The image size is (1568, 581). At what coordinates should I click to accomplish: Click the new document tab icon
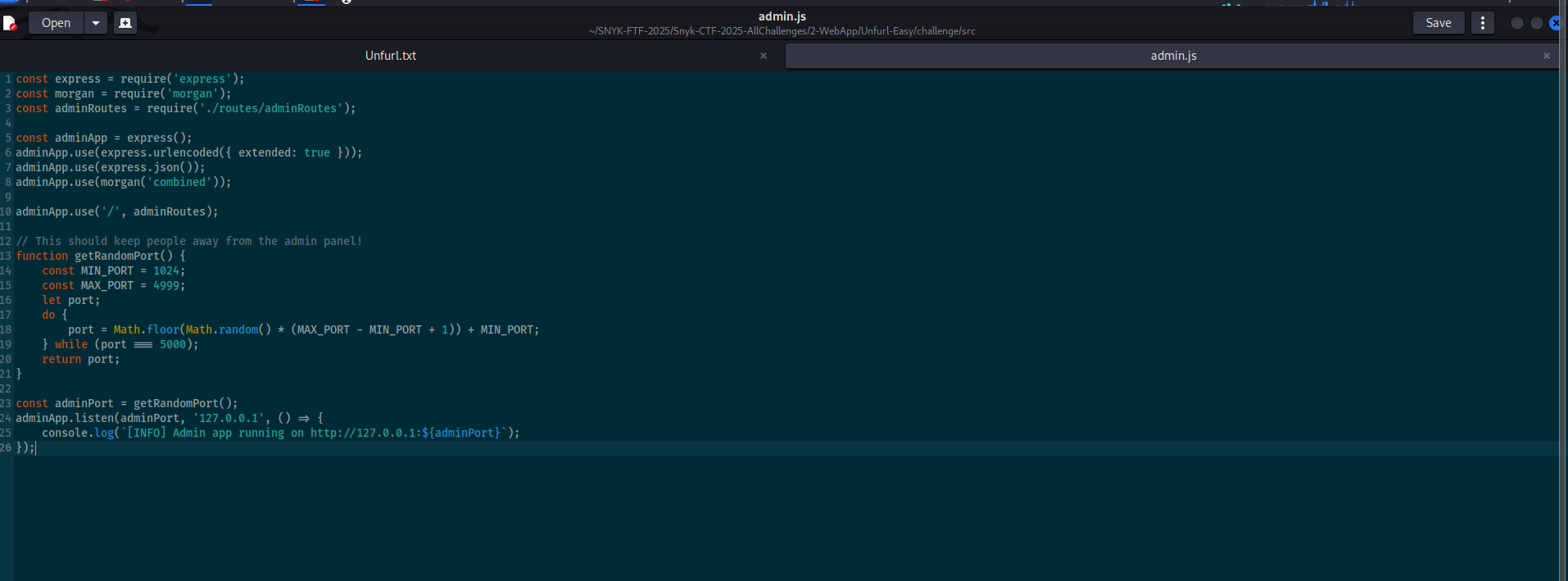click(x=125, y=23)
